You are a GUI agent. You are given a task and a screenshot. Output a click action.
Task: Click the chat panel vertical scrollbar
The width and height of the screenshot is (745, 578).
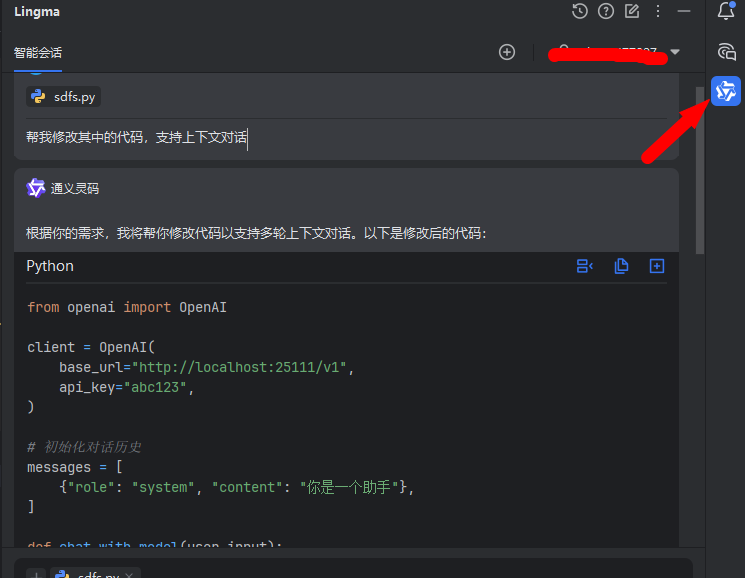click(700, 171)
